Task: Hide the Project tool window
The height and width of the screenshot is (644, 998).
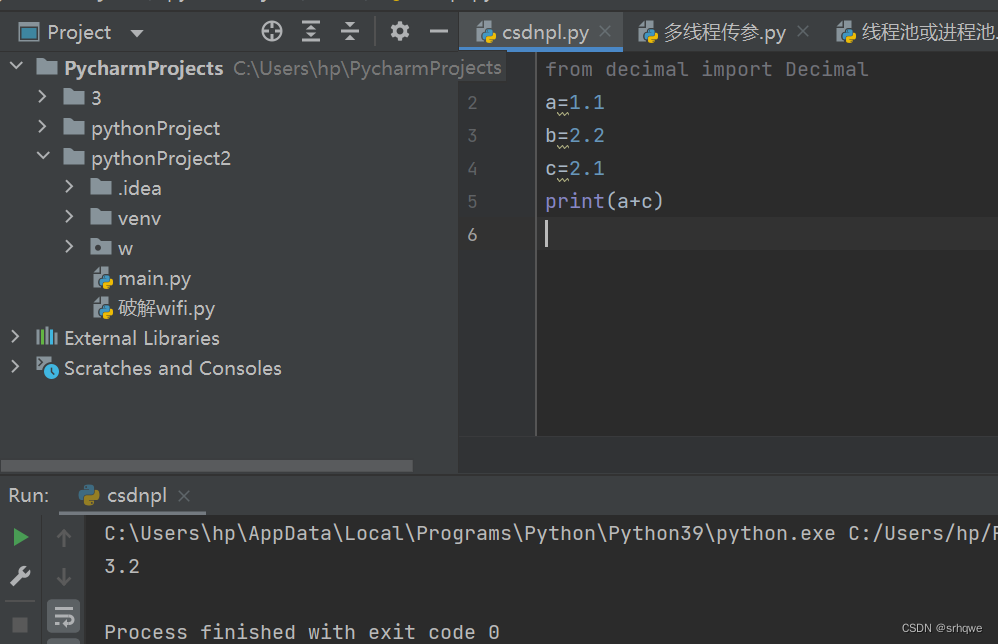Action: (438, 31)
